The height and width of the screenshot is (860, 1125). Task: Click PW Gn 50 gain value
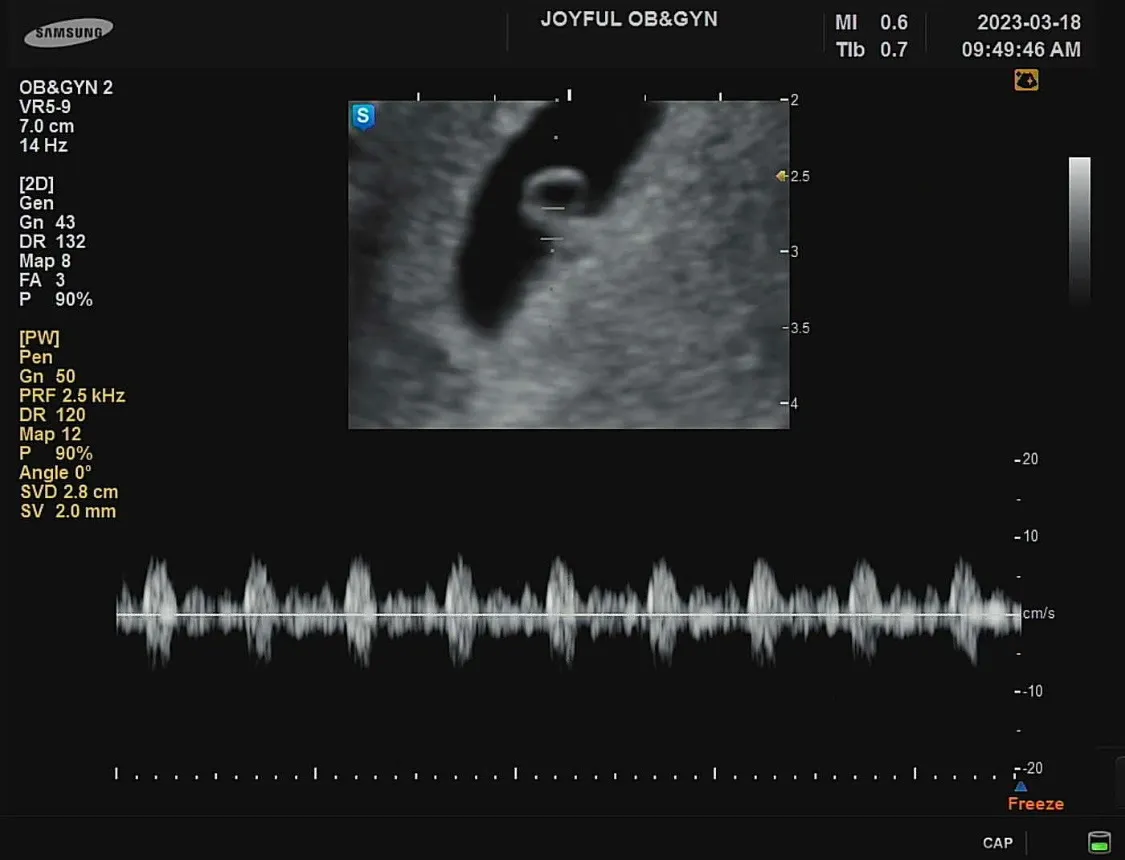click(47, 377)
